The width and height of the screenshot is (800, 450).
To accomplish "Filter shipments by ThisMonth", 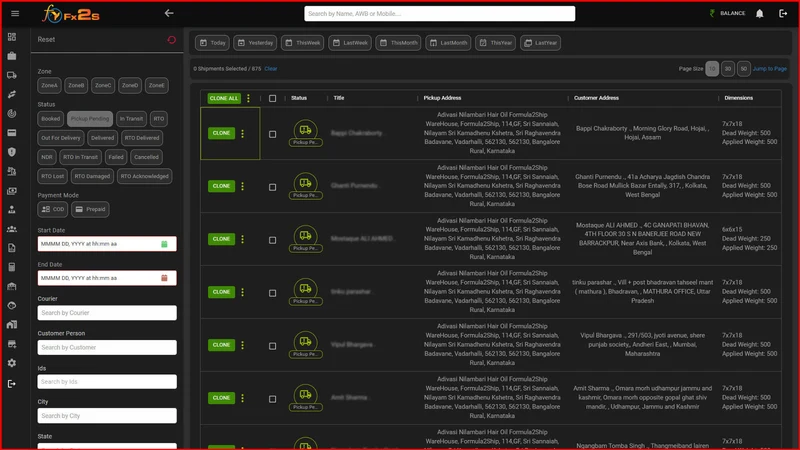I will 398,43.
